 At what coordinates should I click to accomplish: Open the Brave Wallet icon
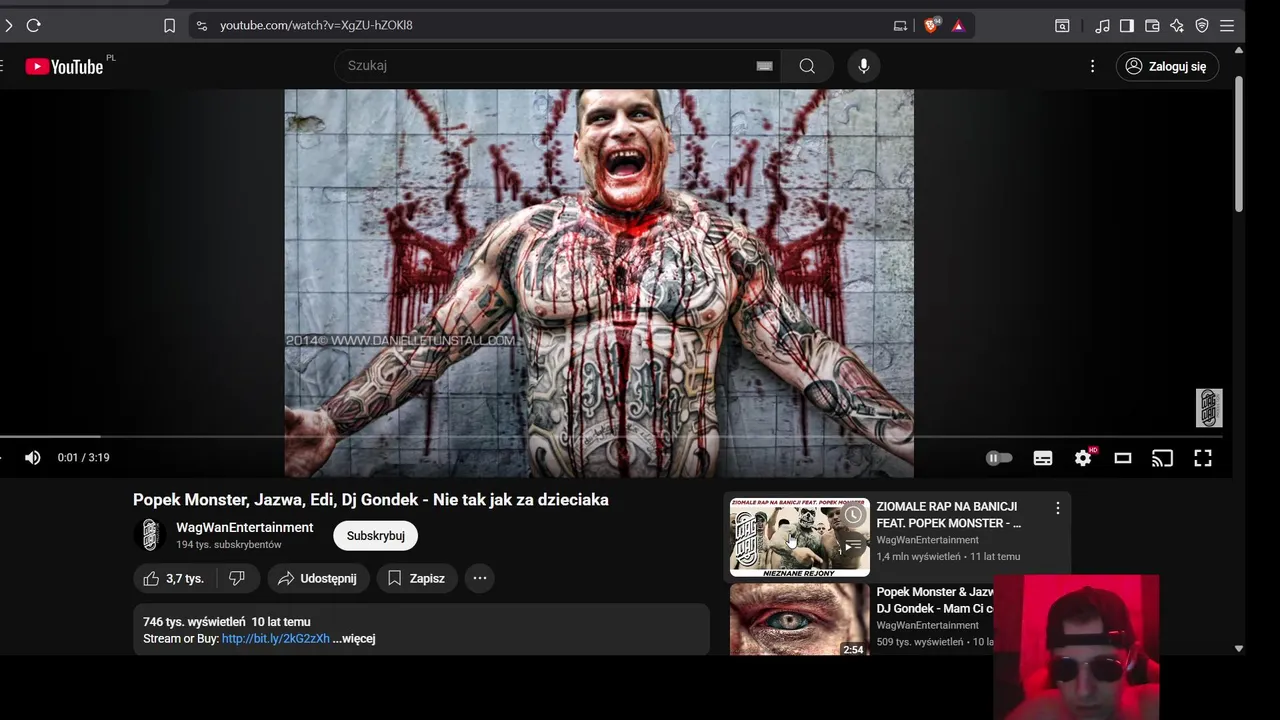tap(1152, 26)
